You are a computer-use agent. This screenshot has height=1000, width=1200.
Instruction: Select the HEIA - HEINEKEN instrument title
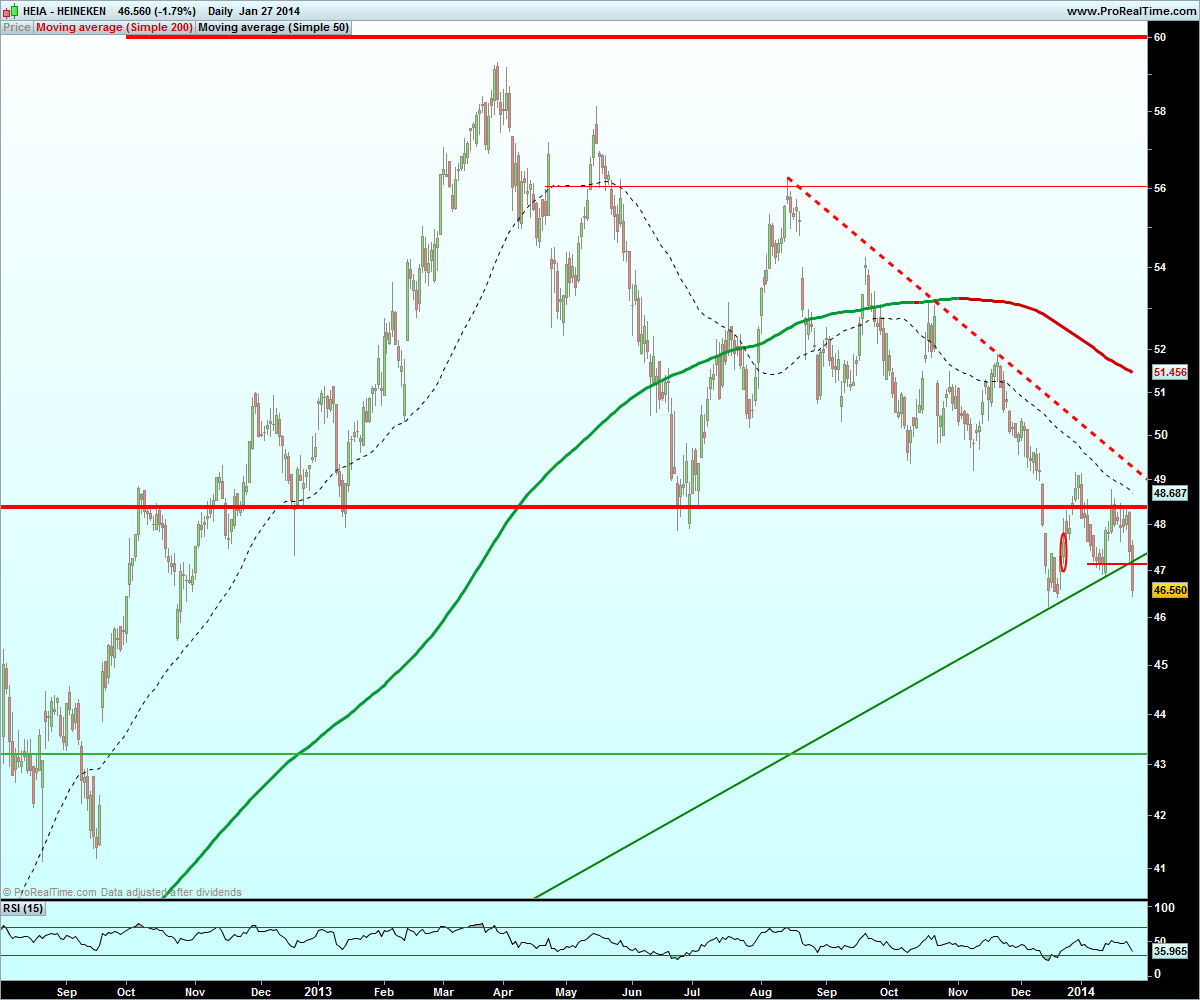click(64, 11)
